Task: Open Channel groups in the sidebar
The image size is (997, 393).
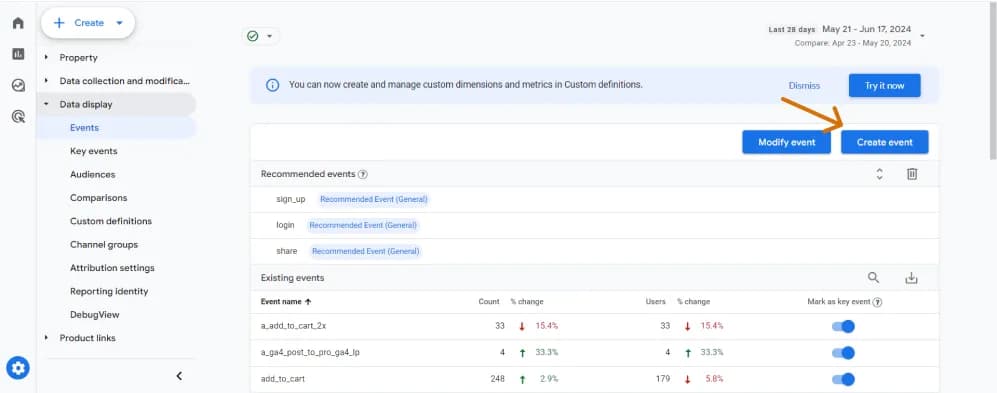Action: coord(104,245)
